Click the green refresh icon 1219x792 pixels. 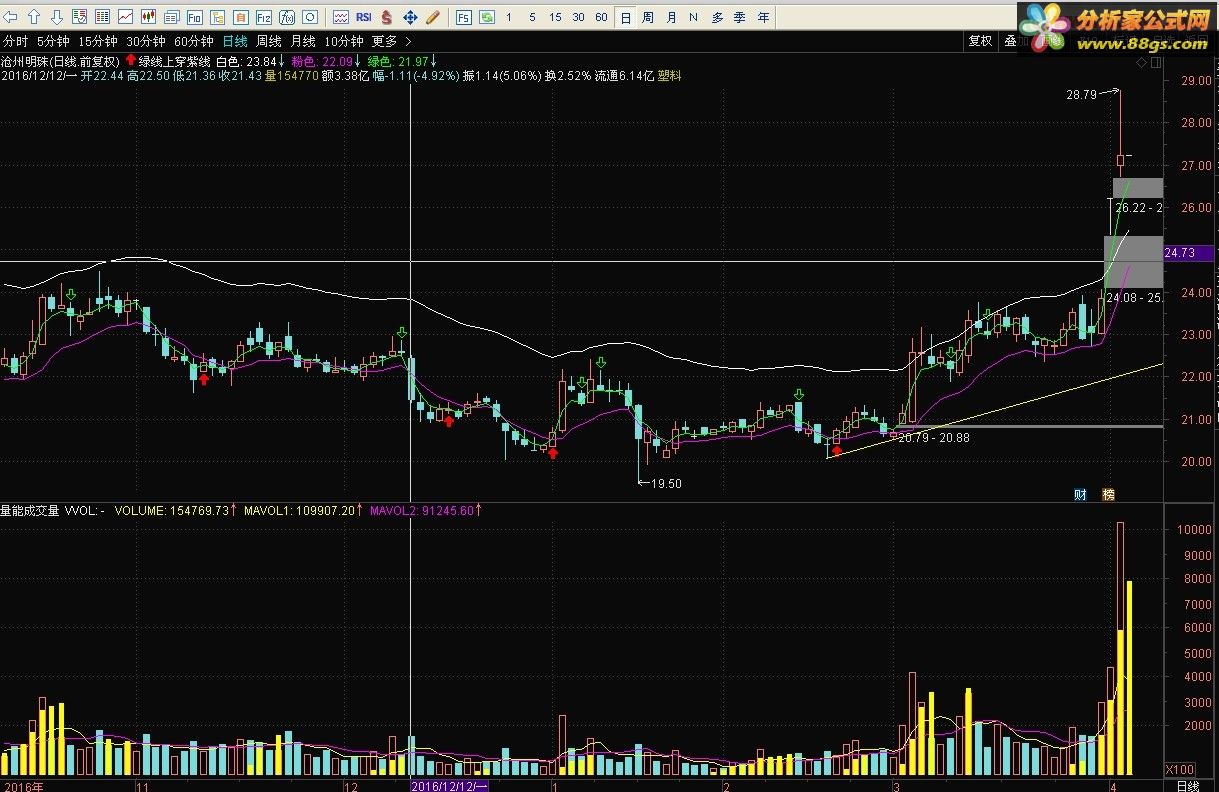click(x=486, y=17)
